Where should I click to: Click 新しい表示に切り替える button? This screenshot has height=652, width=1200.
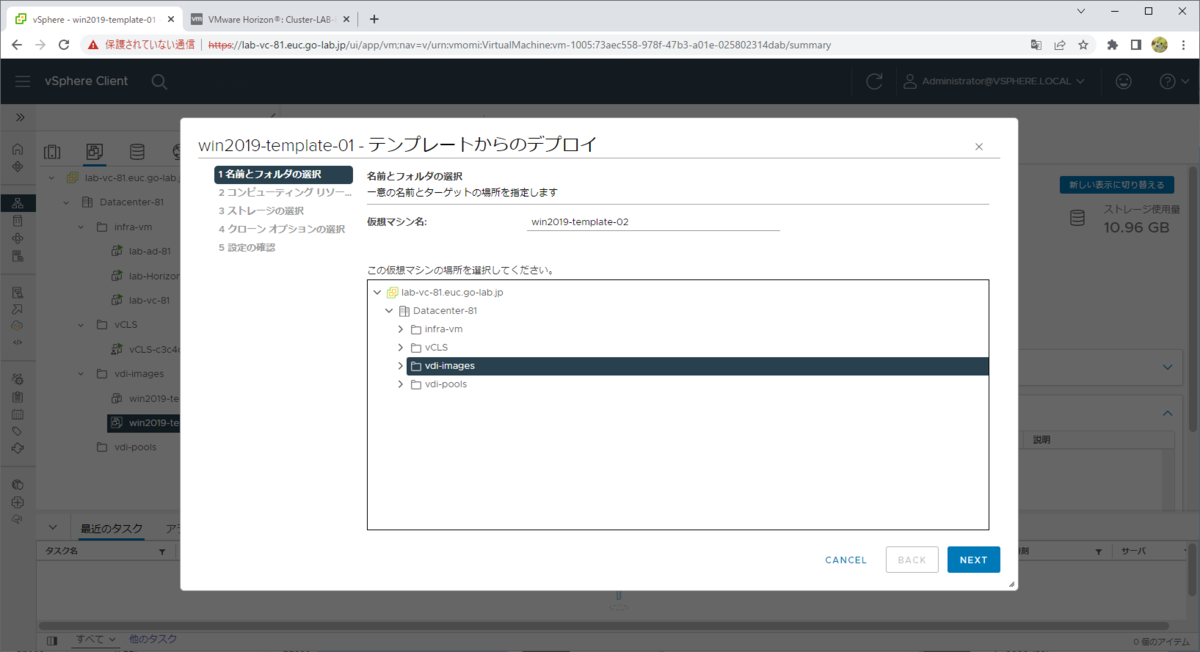(1117, 185)
